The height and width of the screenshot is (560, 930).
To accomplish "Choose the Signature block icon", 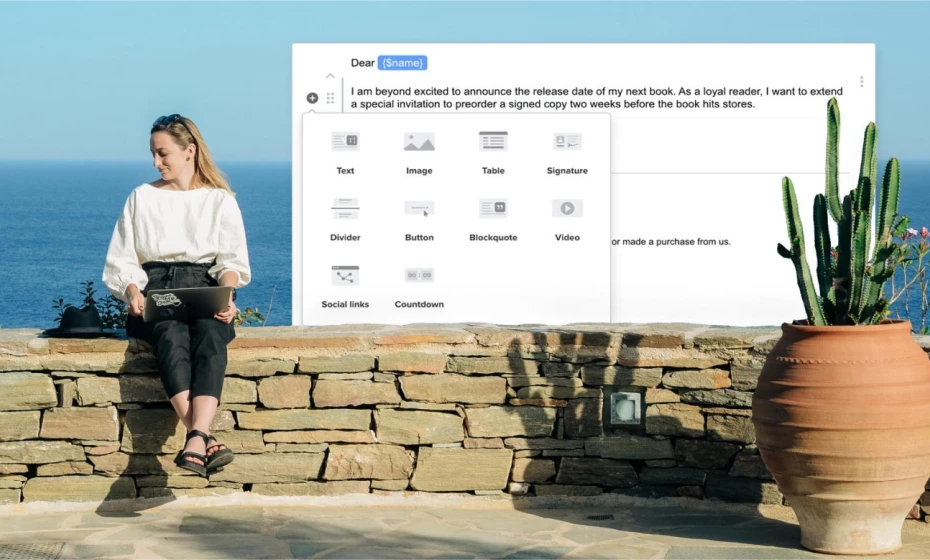I will [x=567, y=142].
